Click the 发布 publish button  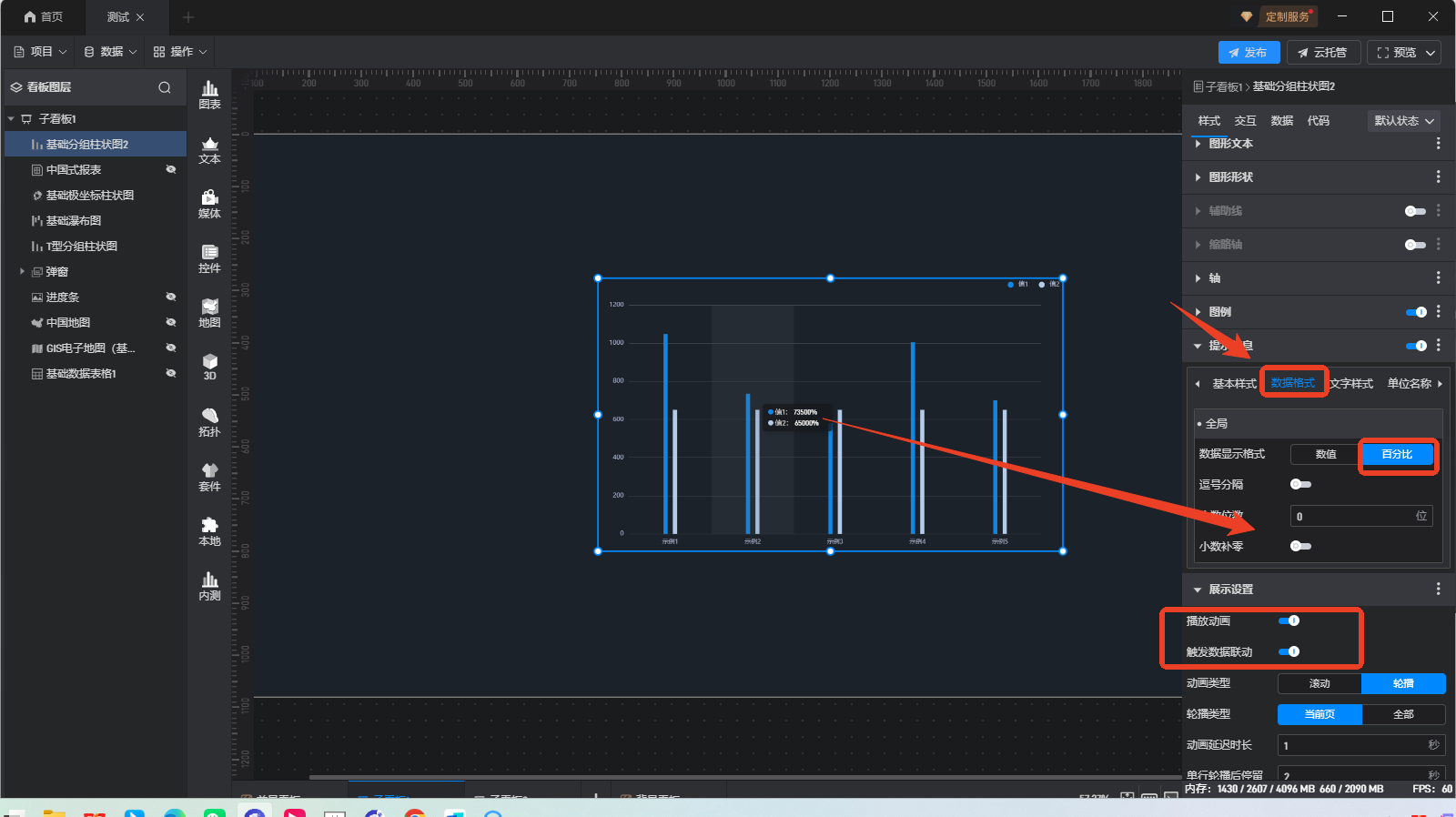tap(1249, 53)
